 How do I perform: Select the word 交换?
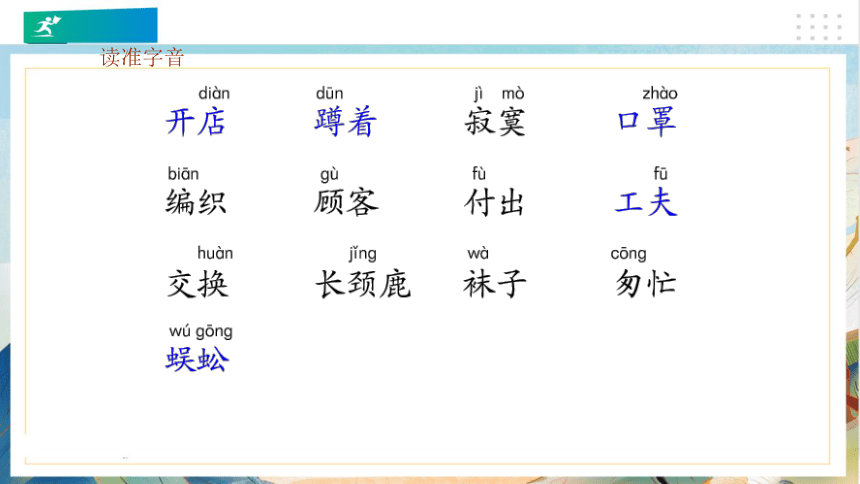tap(197, 284)
